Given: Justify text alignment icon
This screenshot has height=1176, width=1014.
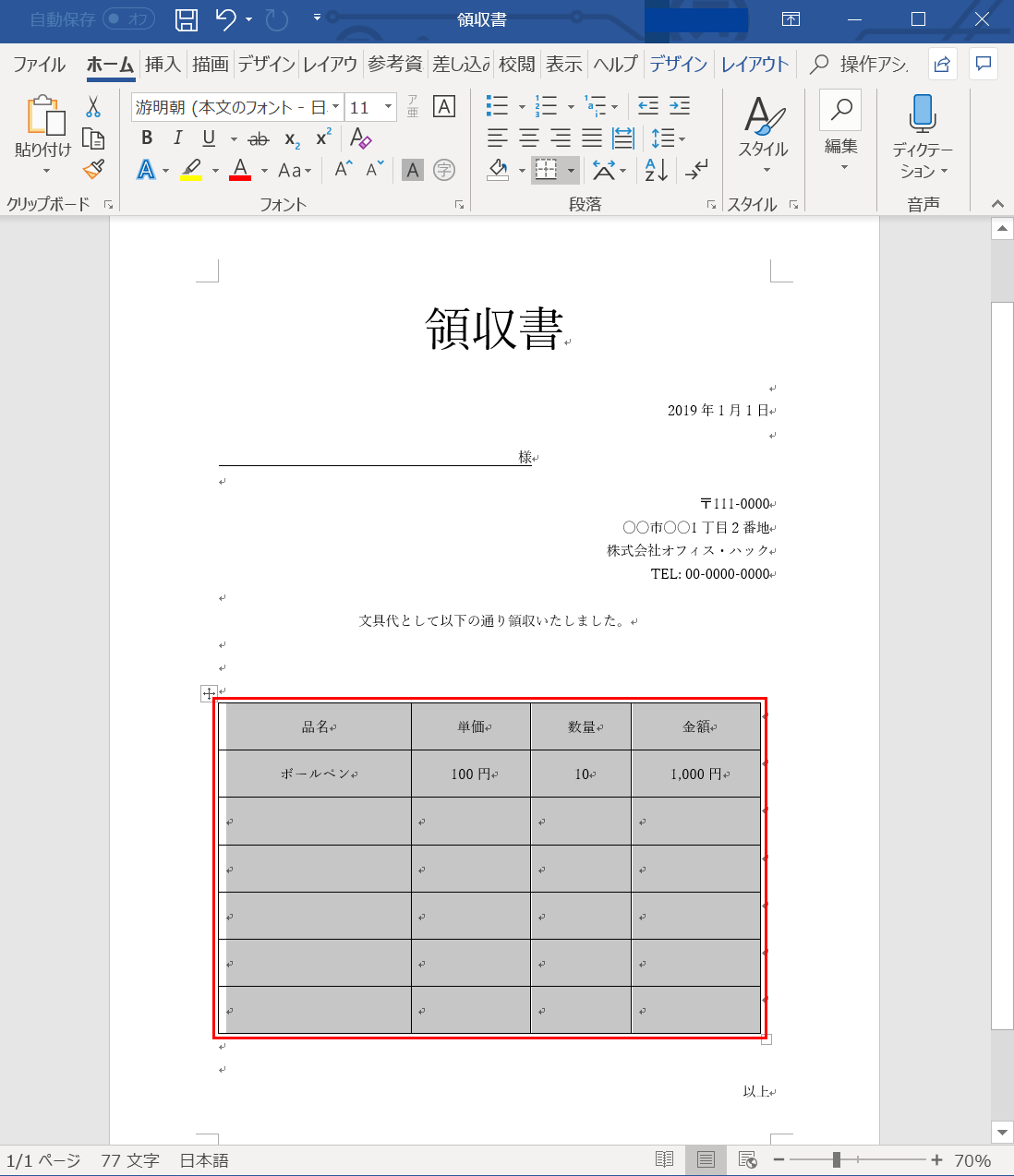Looking at the screenshot, I should click(x=592, y=138).
